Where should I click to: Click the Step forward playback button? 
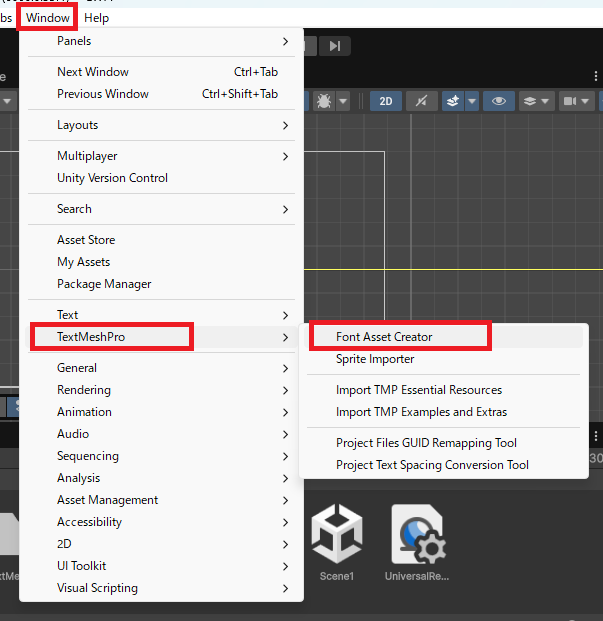pos(335,46)
